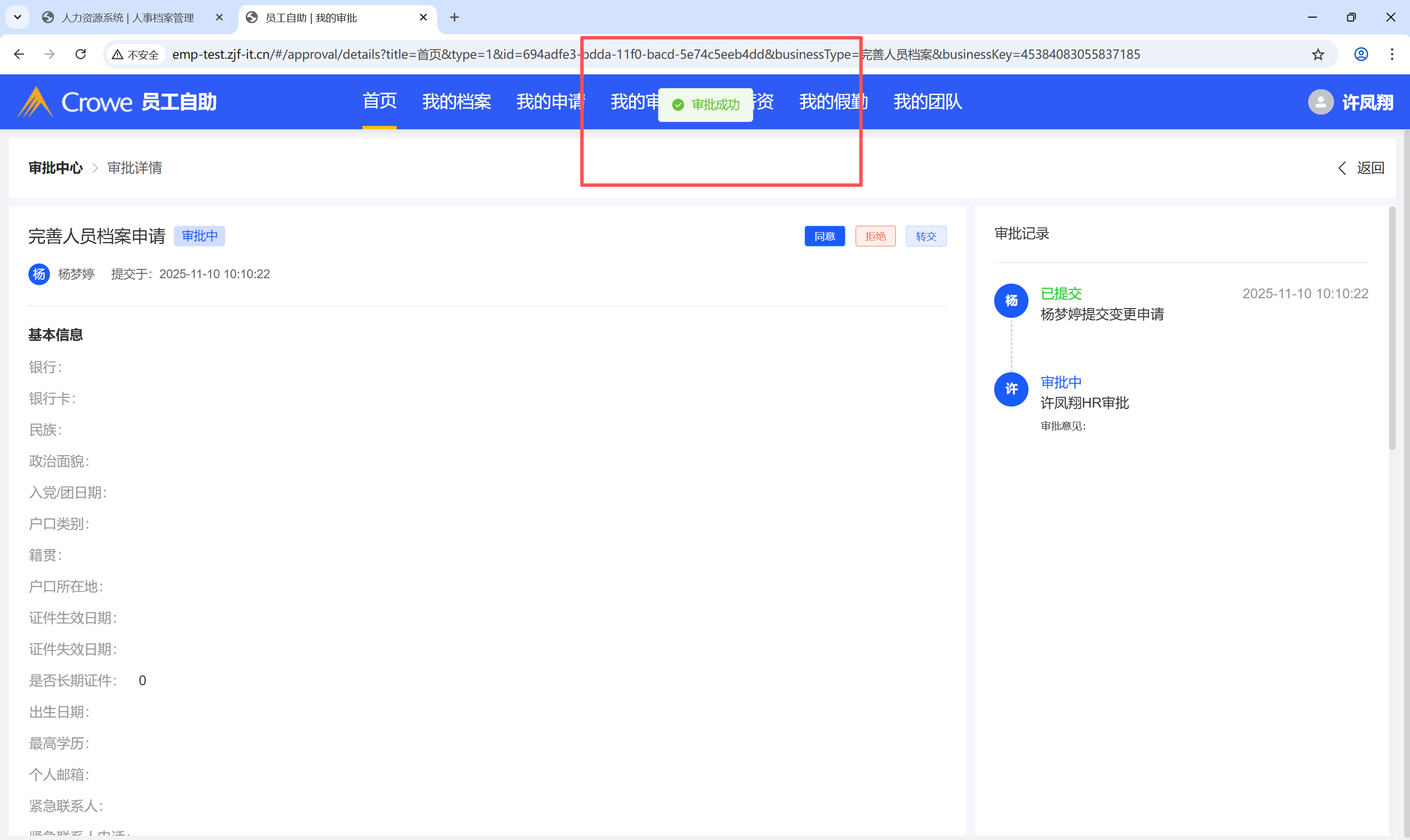Go to the 我的档案 menu

[x=456, y=102]
